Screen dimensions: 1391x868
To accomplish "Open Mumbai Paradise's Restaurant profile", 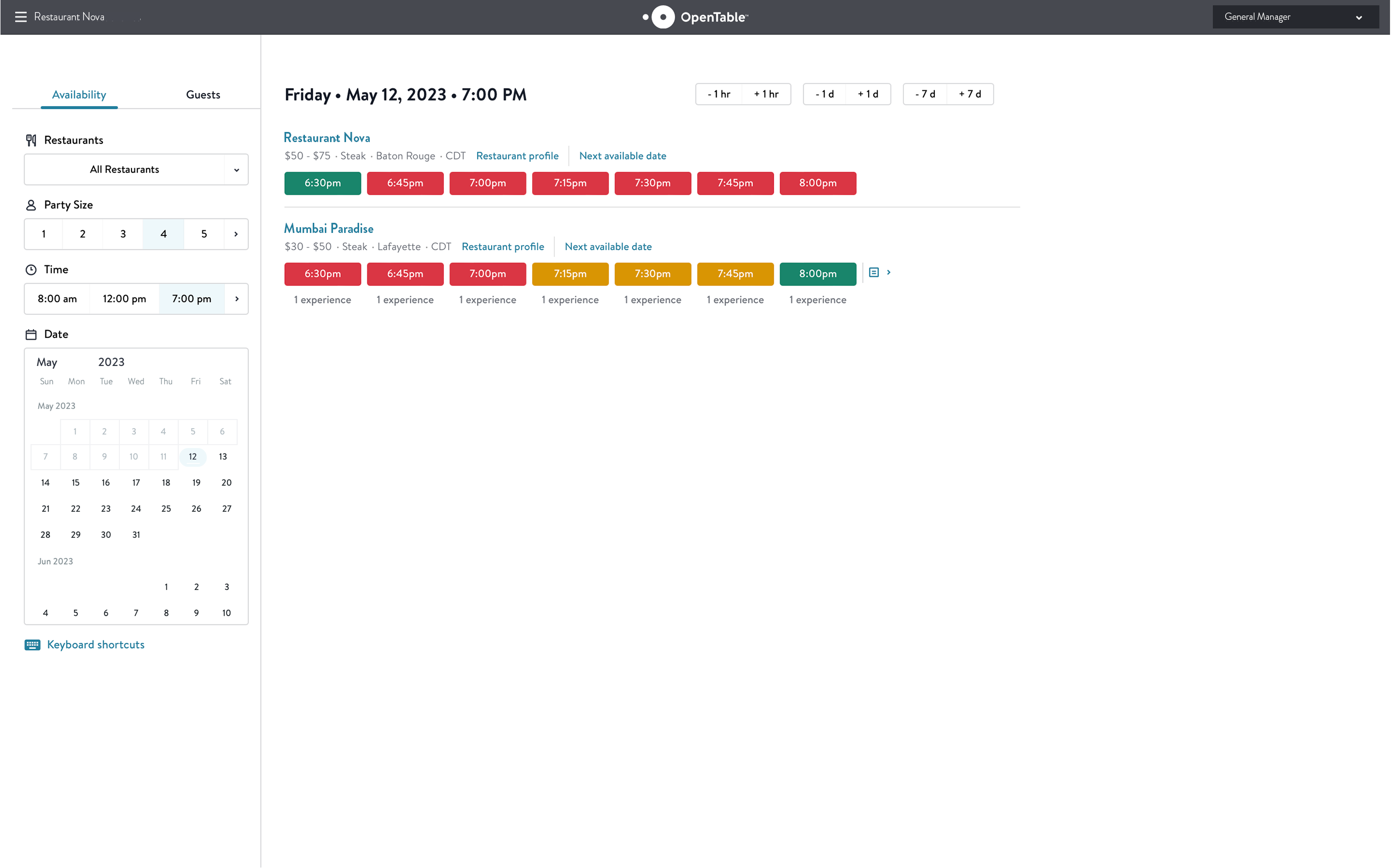I will (x=503, y=247).
